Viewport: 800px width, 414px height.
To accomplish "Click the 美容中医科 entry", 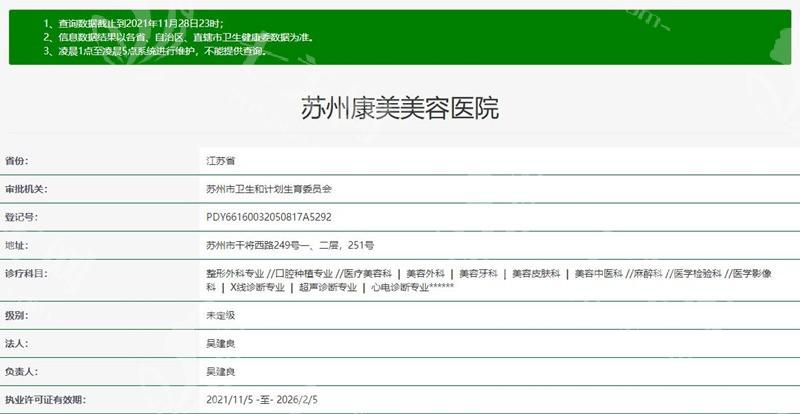I will coord(598,274).
